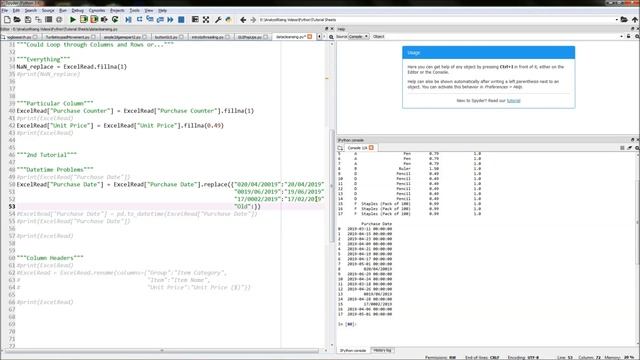Run file with the green play button
The image size is (640, 360).
click(x=73, y=19)
